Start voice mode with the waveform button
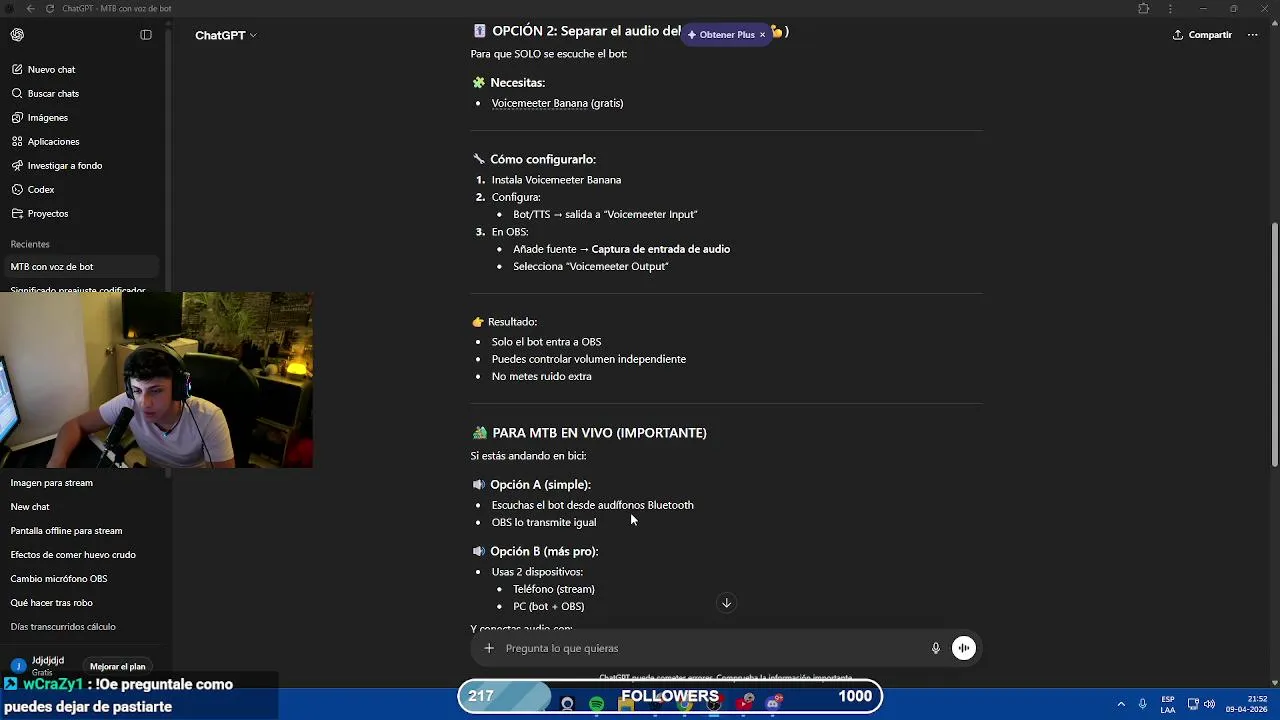1280x720 pixels. [964, 648]
